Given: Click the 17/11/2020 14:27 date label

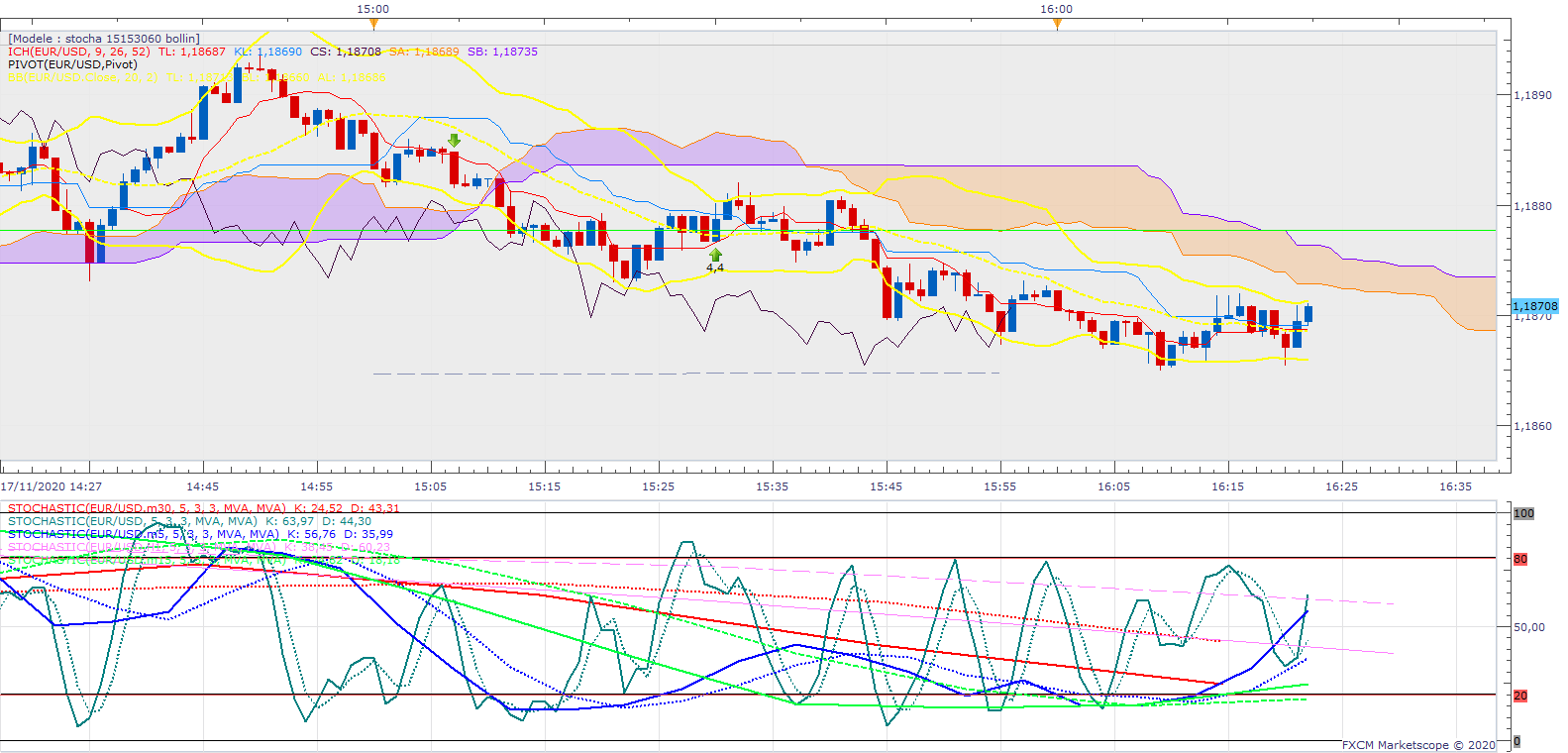Looking at the screenshot, I should tap(52, 486).
